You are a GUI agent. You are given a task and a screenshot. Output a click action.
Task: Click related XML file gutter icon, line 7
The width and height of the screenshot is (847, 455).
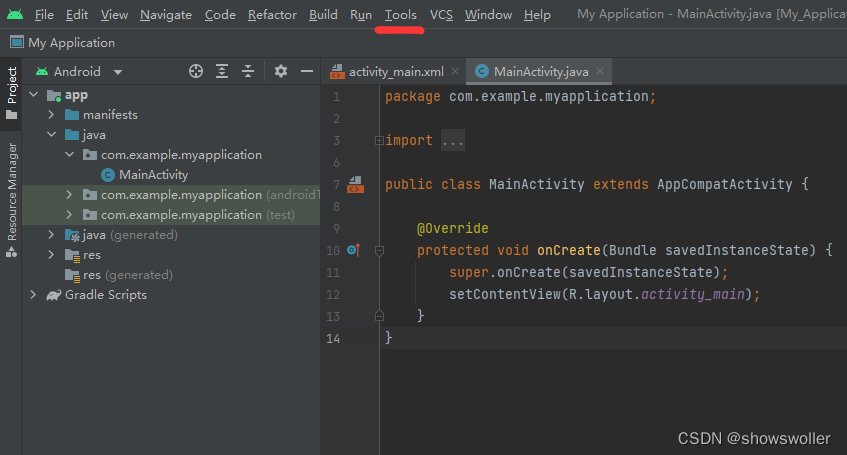(355, 184)
